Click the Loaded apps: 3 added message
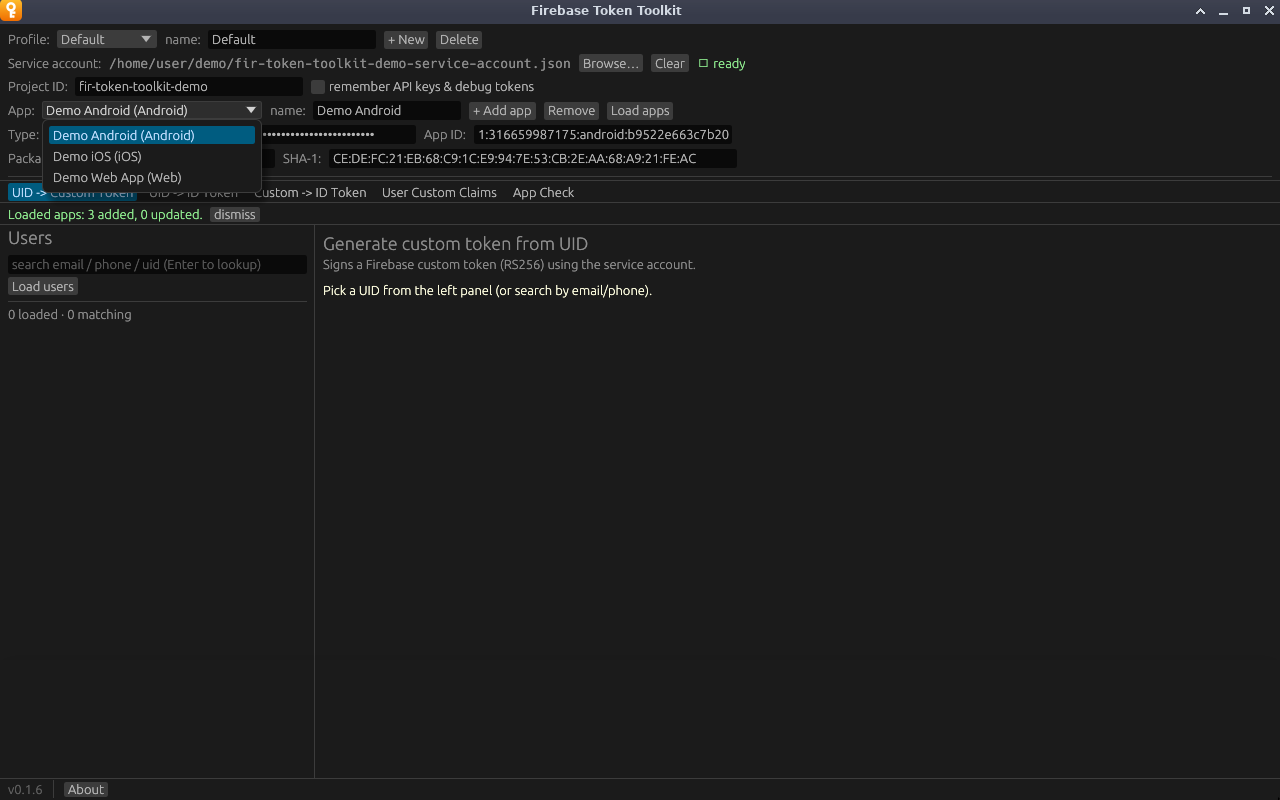This screenshot has width=1280, height=800. (105, 215)
